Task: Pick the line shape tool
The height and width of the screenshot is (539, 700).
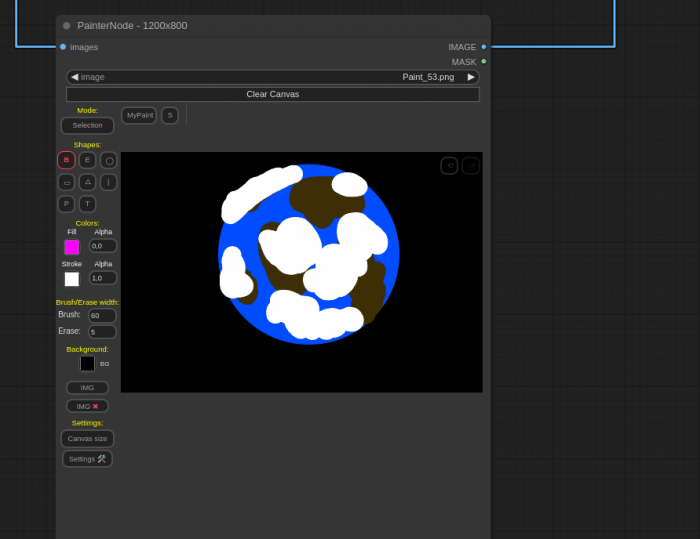Action: point(109,182)
